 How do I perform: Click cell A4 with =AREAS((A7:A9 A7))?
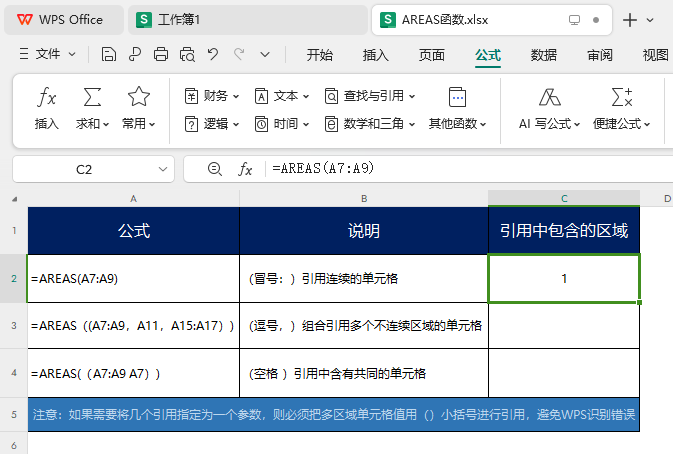133,373
